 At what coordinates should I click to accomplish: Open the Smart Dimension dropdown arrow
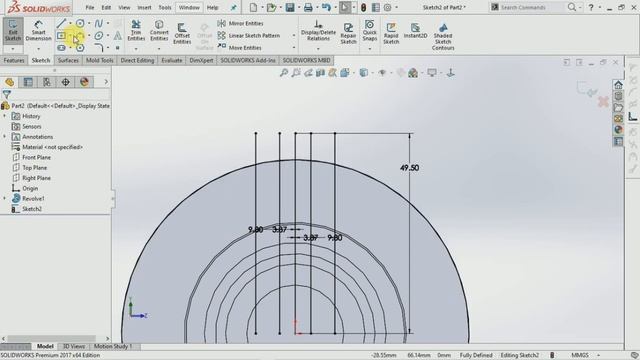pyautogui.click(x=38, y=49)
